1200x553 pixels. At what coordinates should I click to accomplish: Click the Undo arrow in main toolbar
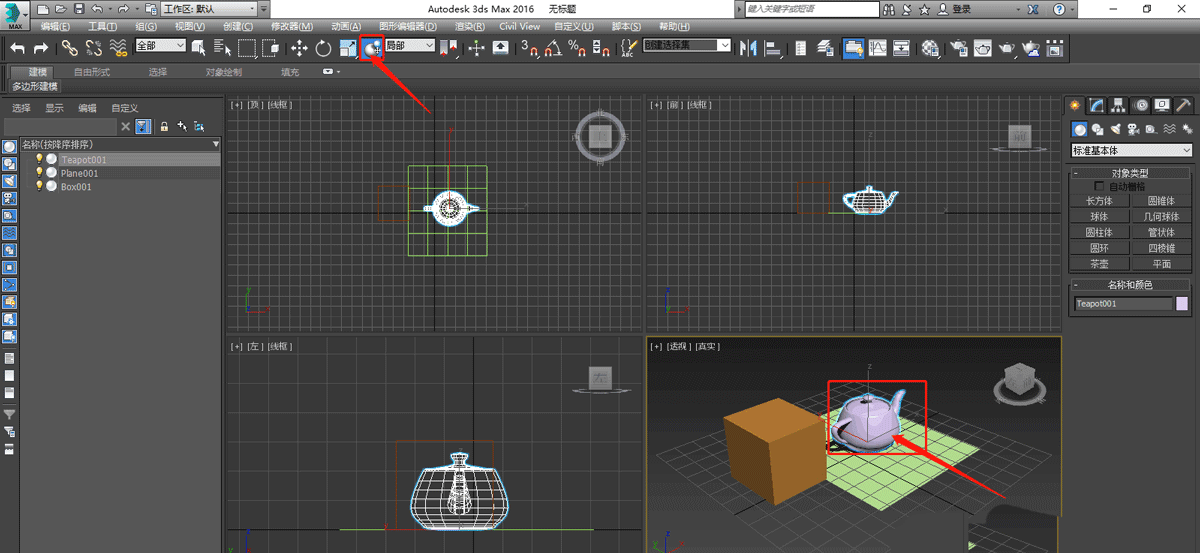(17, 47)
